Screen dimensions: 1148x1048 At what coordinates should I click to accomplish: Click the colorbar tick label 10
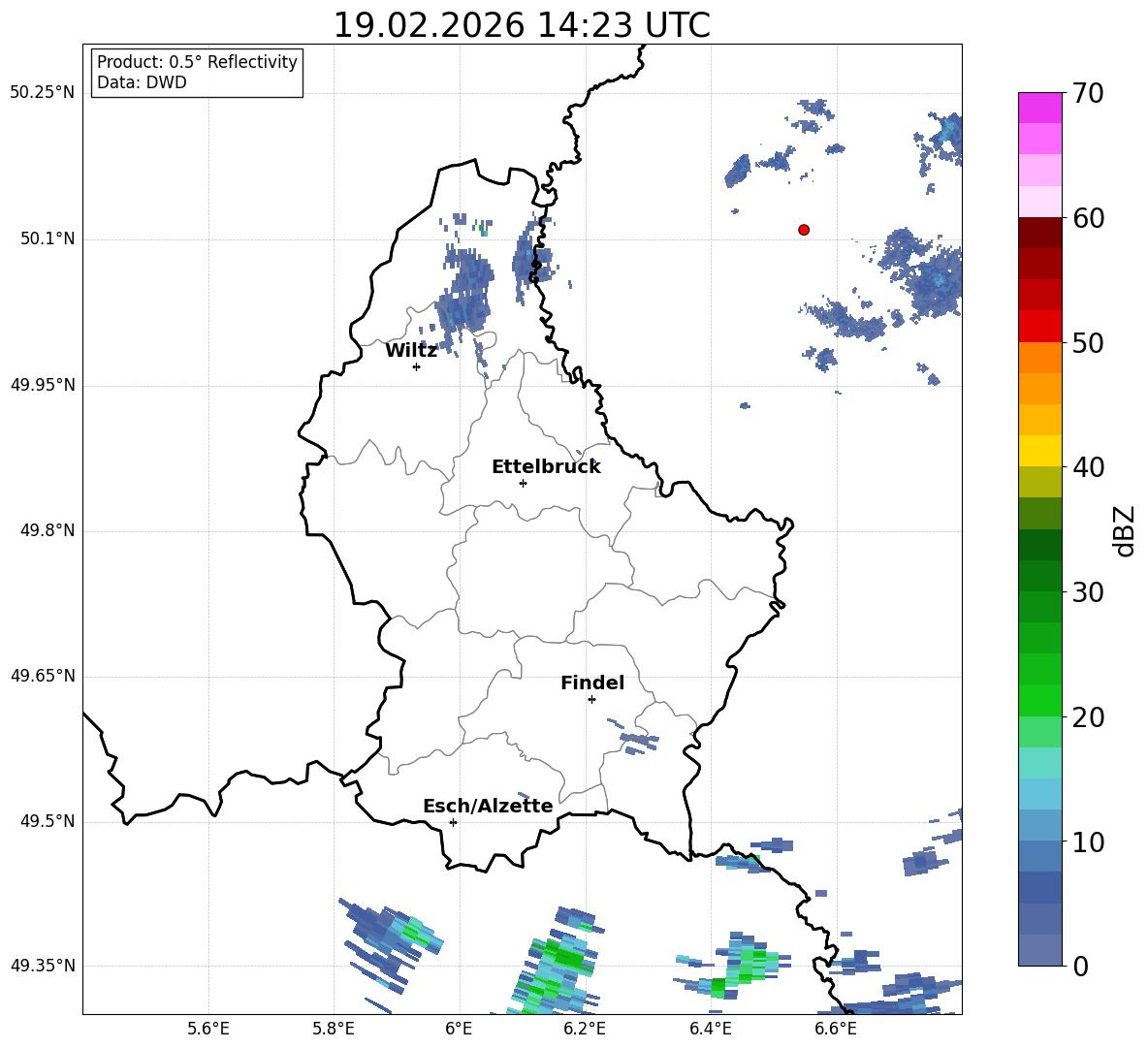pyautogui.click(x=1088, y=842)
